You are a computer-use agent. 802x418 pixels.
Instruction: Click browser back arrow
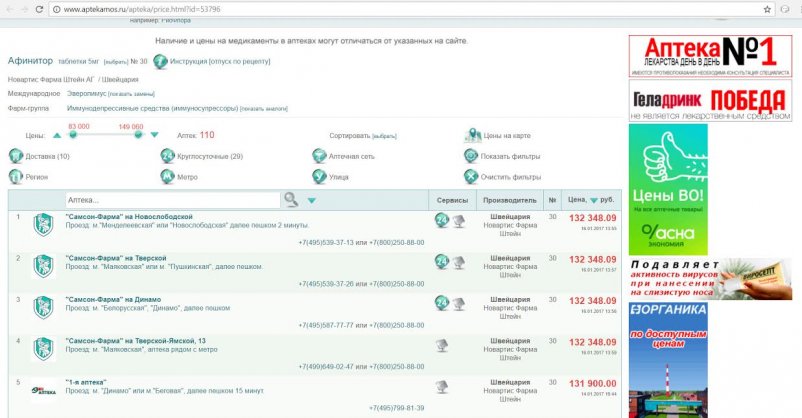click(10, 9)
